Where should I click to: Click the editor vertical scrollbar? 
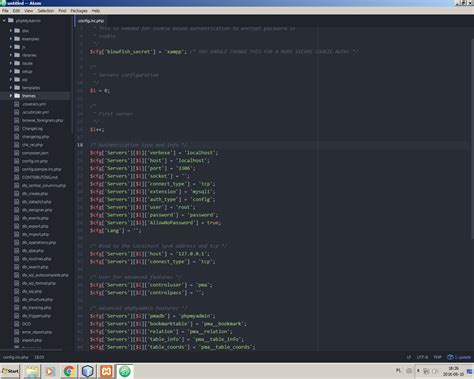(472, 140)
